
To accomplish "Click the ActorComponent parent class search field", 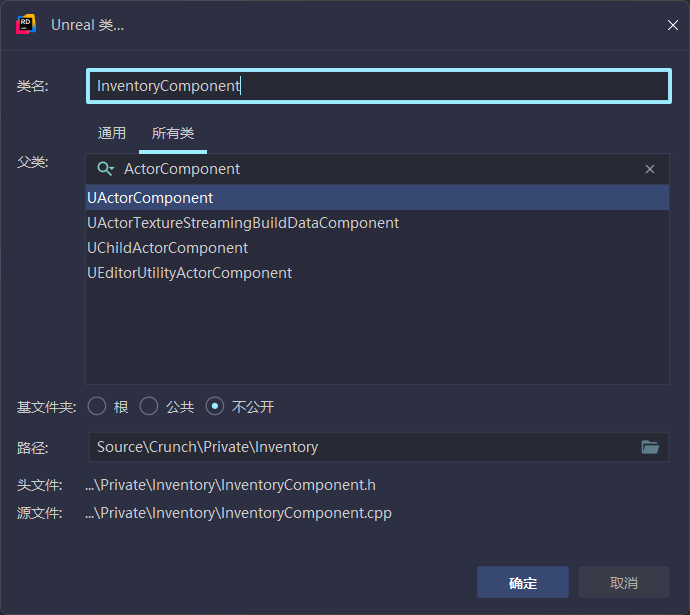I will pos(378,169).
